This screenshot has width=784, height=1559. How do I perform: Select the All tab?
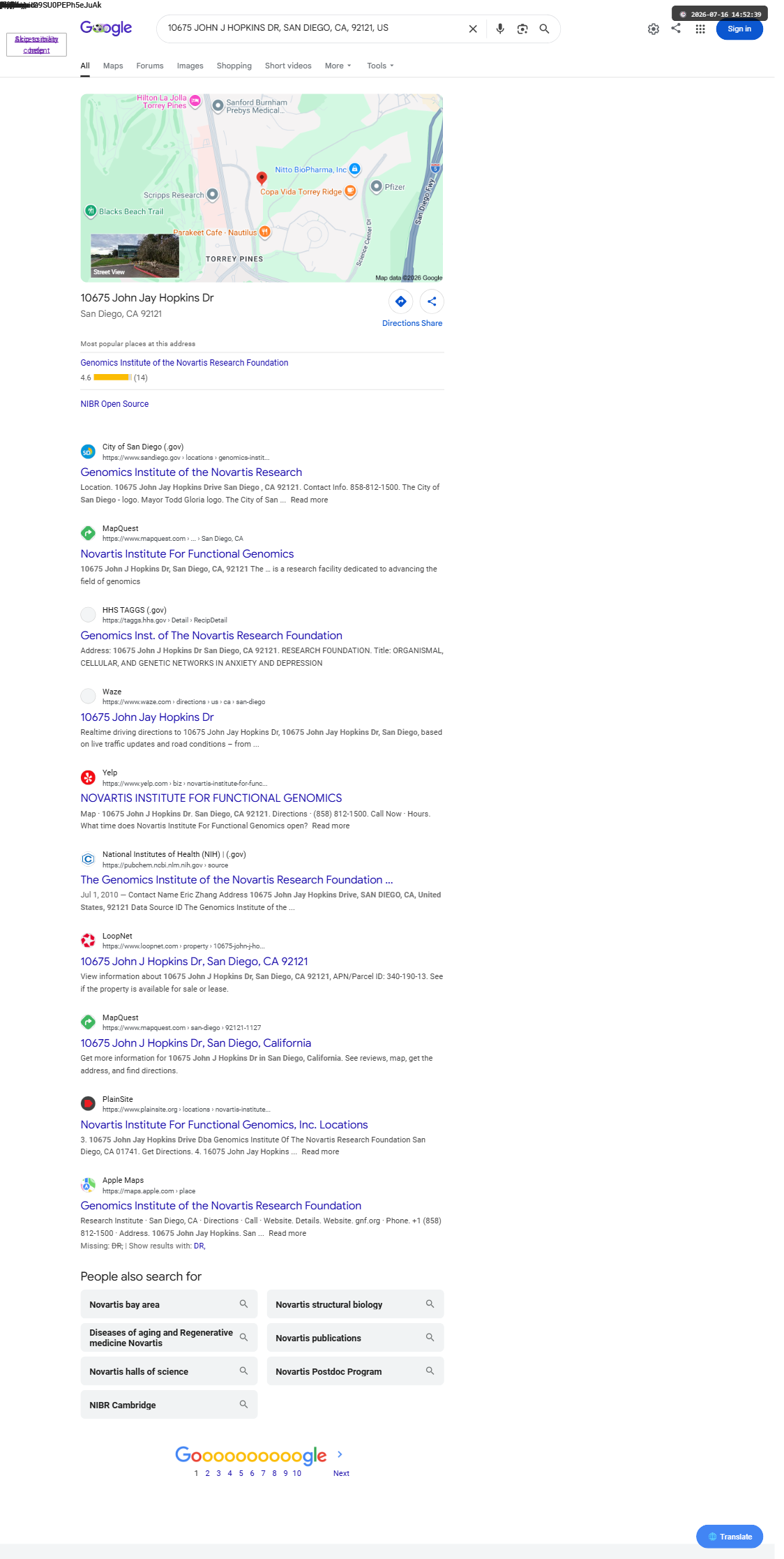(85, 66)
